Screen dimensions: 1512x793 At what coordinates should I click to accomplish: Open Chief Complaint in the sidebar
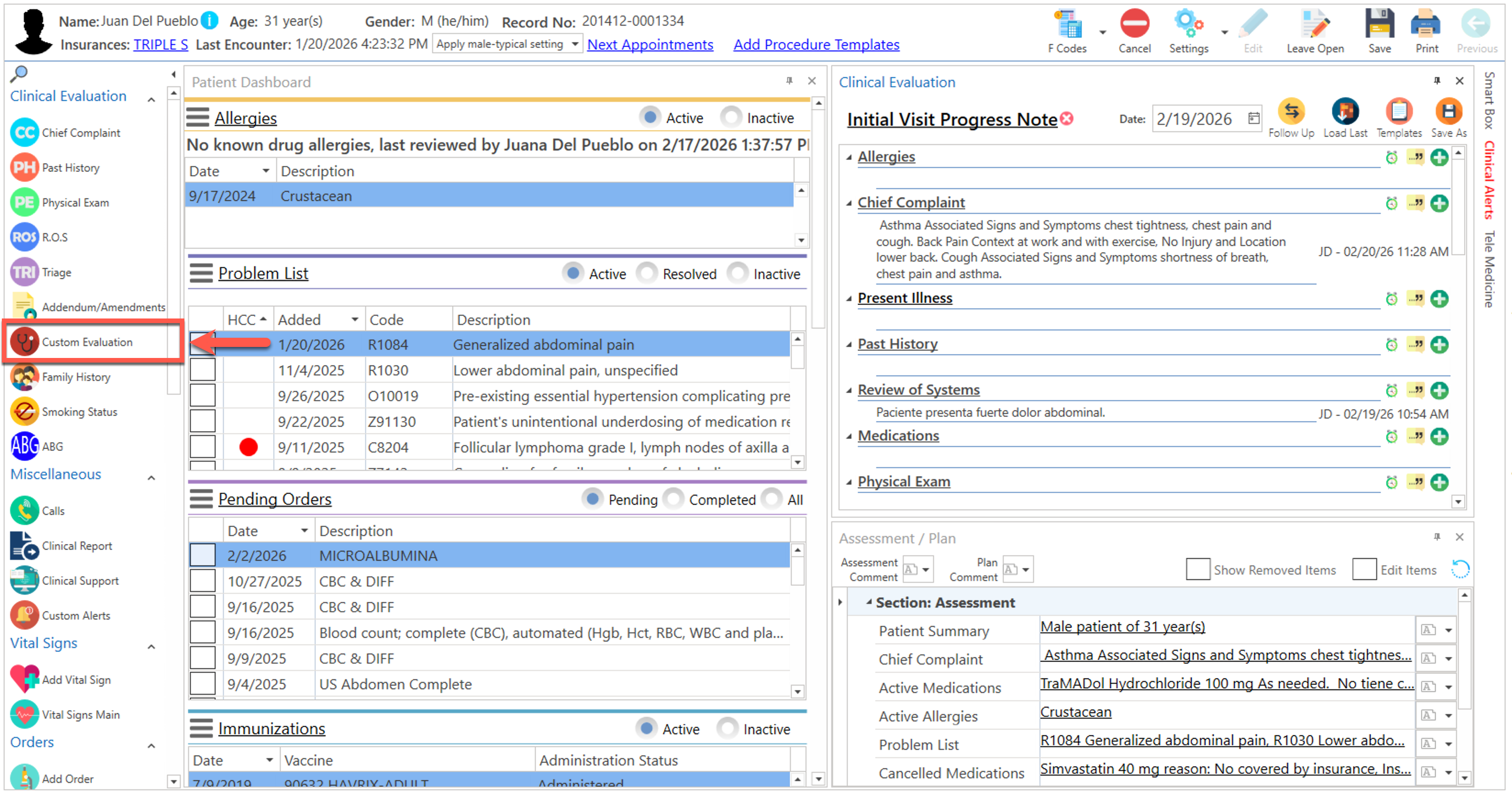tap(80, 133)
